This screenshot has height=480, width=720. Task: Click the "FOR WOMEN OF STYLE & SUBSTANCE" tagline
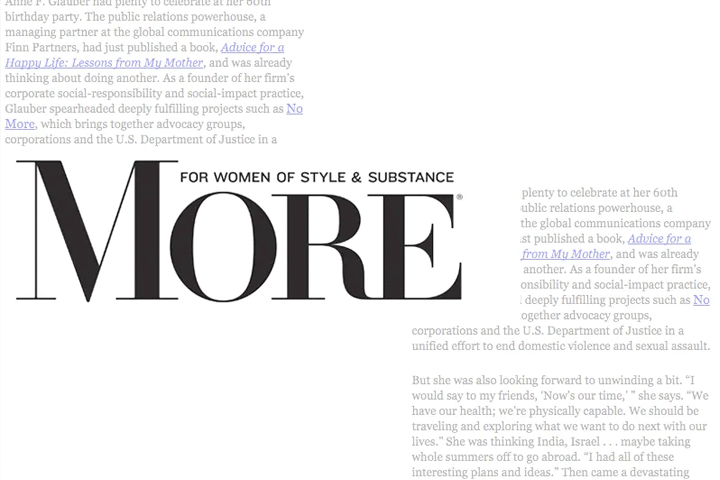[317, 177]
